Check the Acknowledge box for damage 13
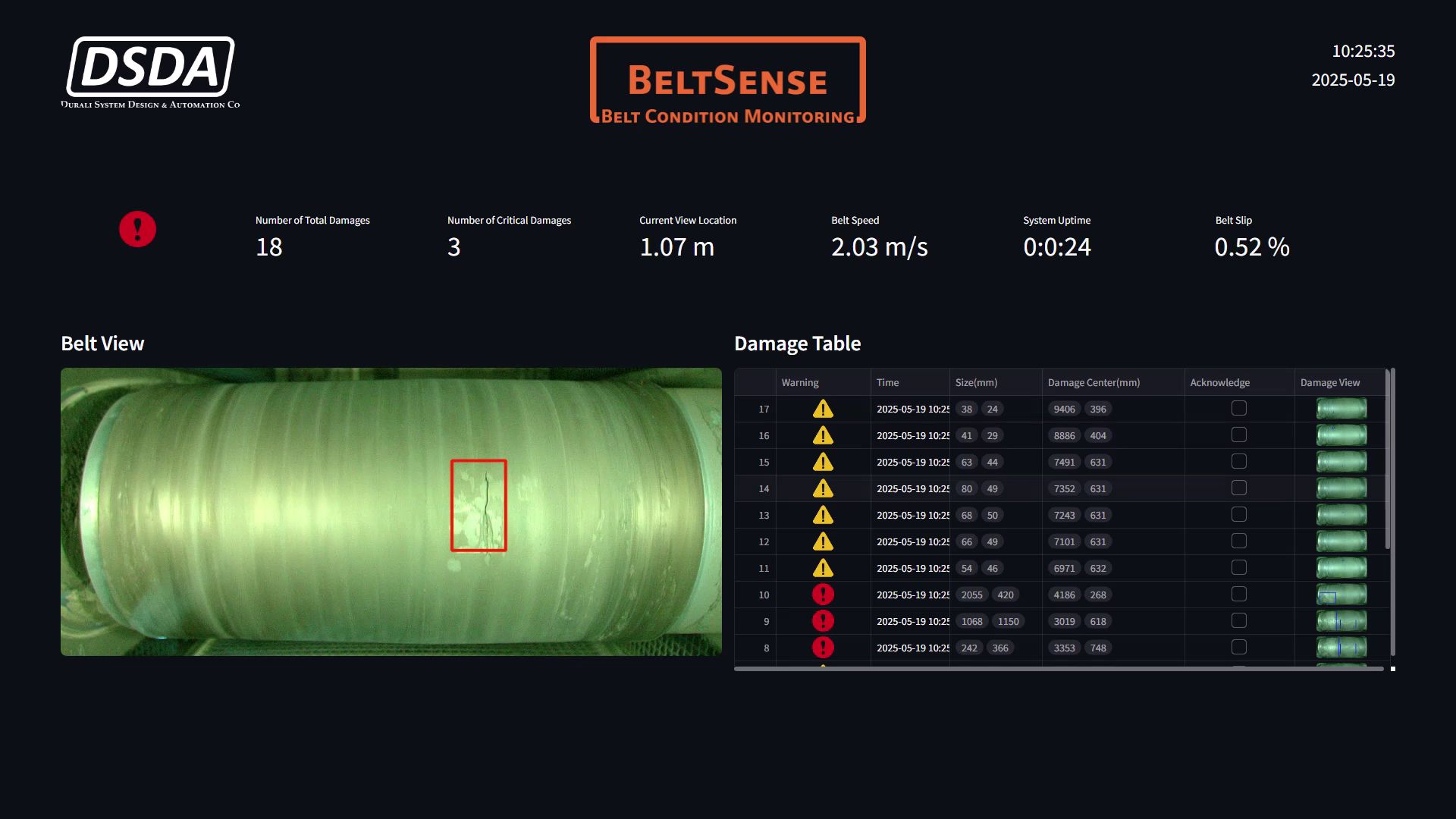Screen dimensions: 1456x819 point(1239,515)
